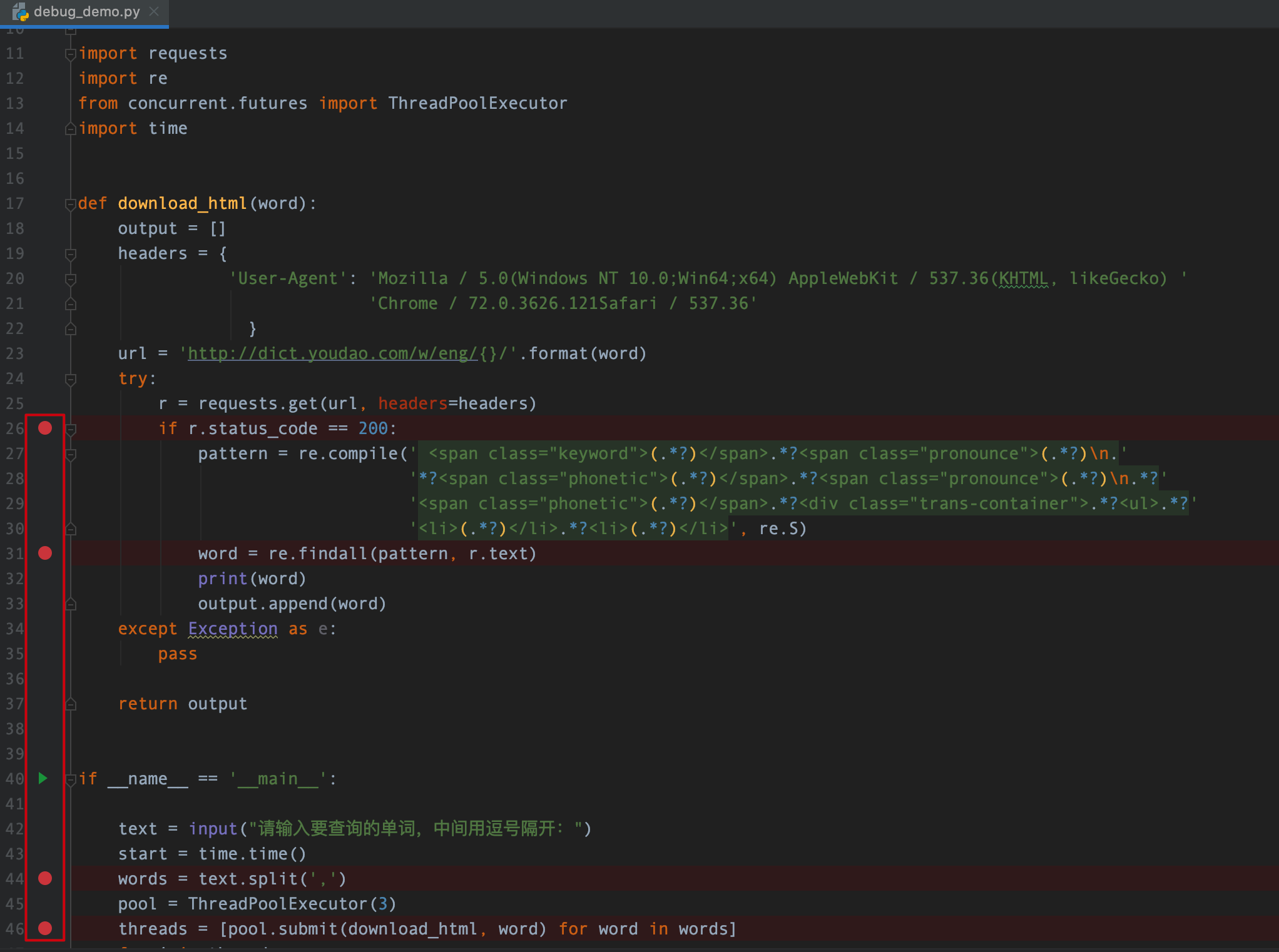Click the green run arrow on line 40
The image size is (1279, 952).
coord(43,778)
